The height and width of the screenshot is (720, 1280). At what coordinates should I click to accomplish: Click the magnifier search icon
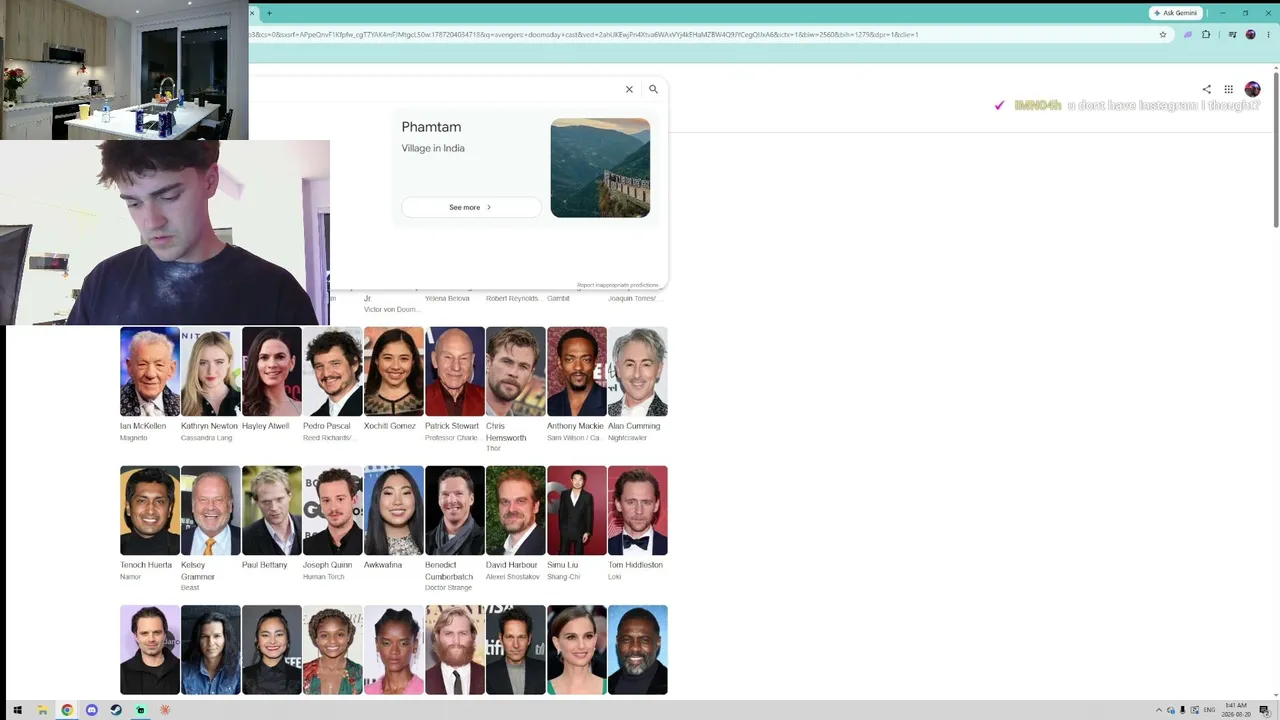coord(653,89)
